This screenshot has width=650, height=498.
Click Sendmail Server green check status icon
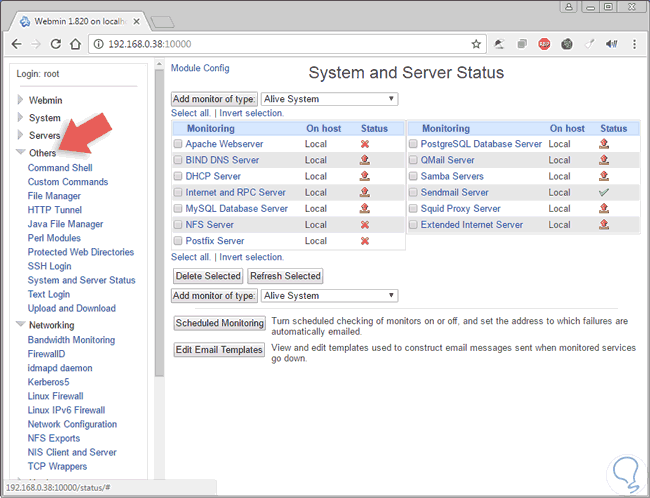tap(604, 192)
